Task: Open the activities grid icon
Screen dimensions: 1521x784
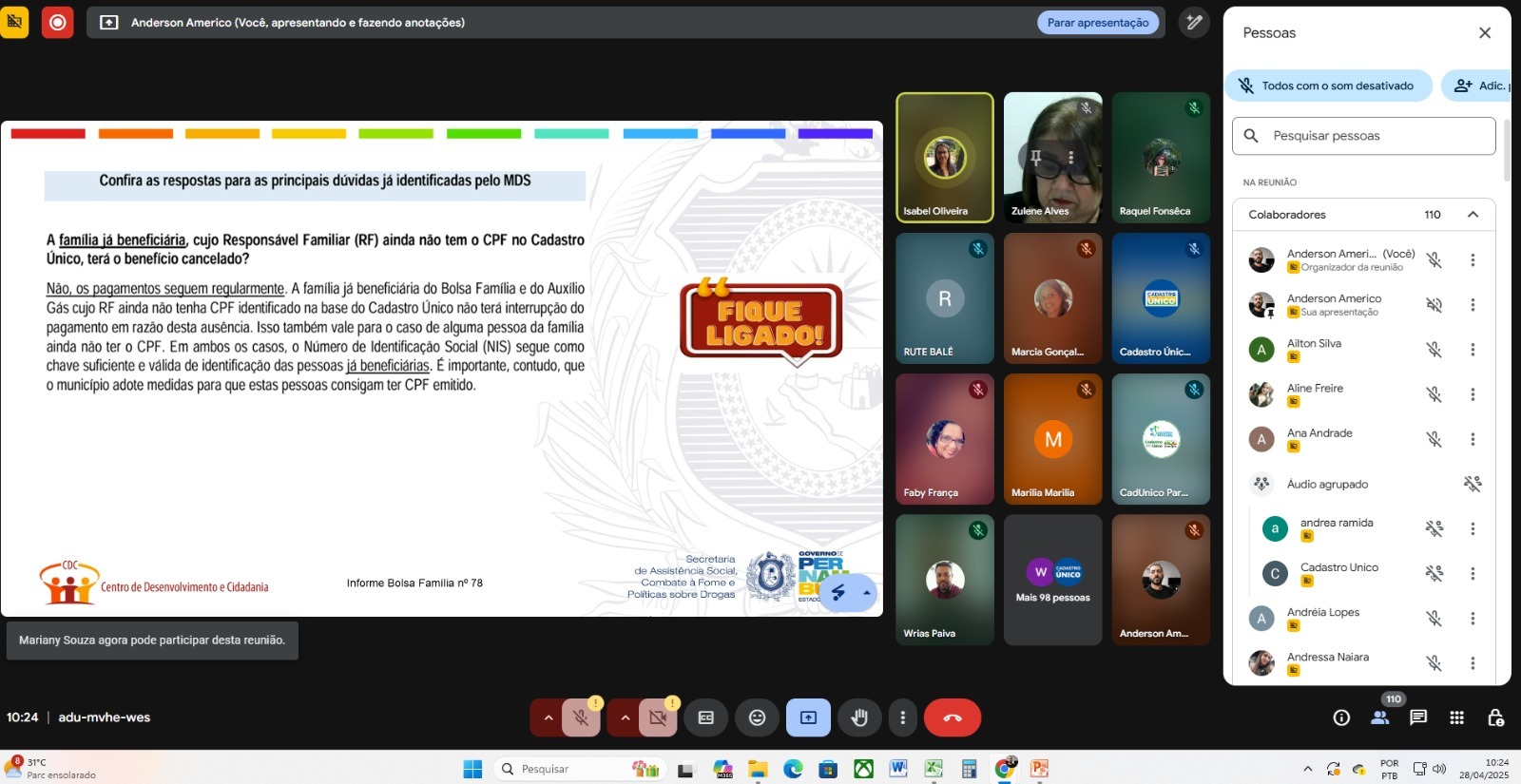Action: [x=1456, y=717]
